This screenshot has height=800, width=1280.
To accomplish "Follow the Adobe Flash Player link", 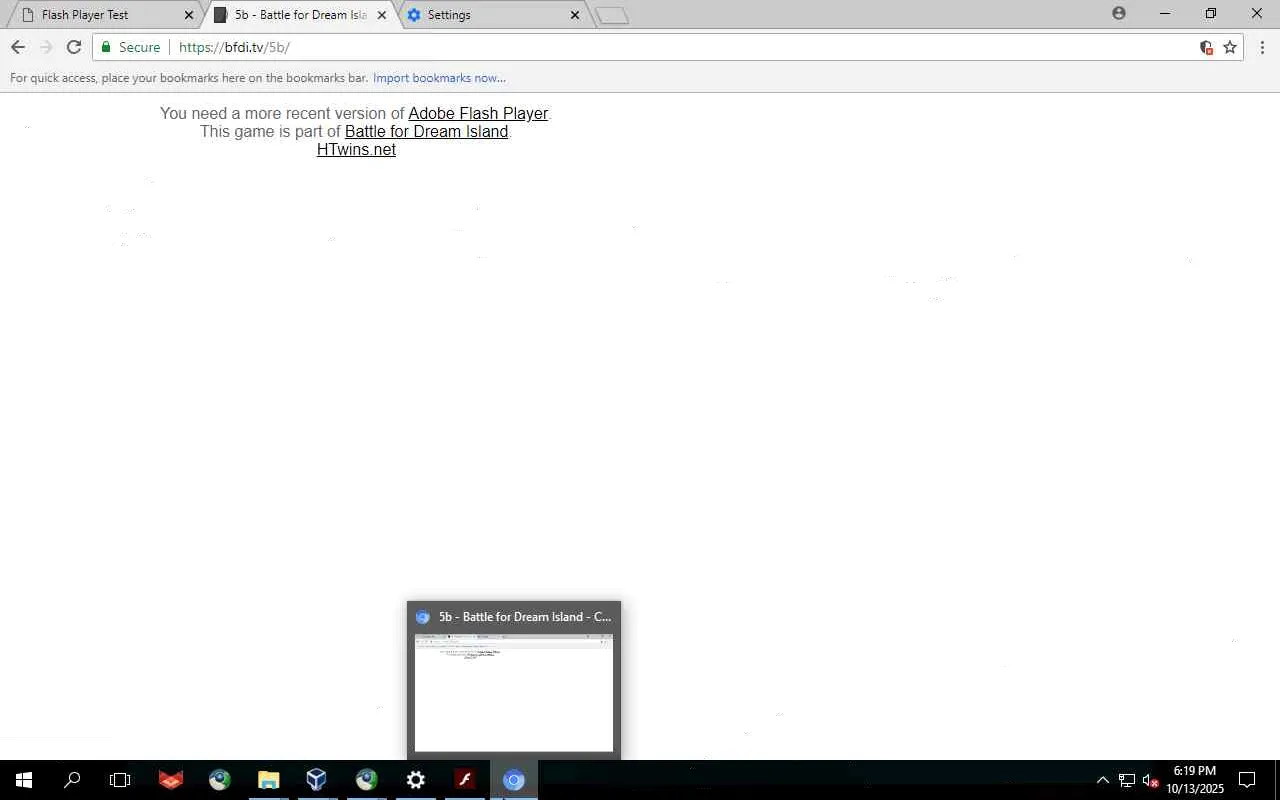I will (478, 114).
